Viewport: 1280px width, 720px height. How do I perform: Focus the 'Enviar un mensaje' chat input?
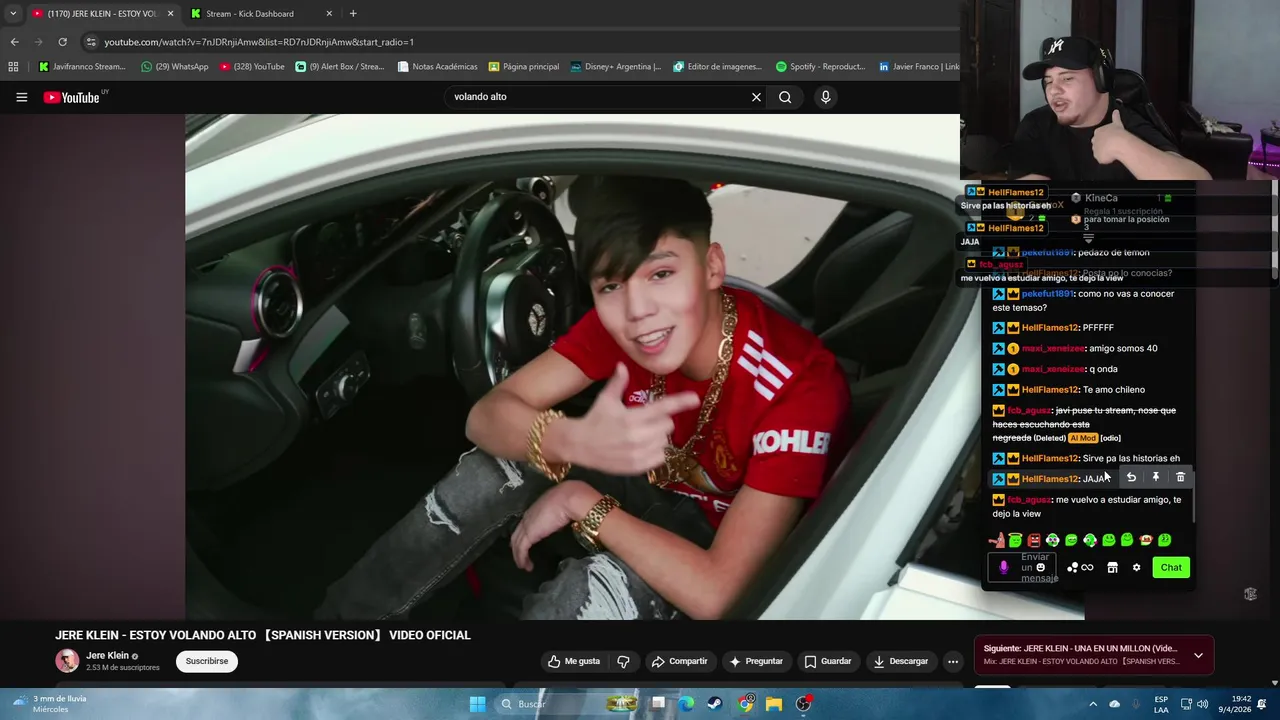click(x=1022, y=568)
